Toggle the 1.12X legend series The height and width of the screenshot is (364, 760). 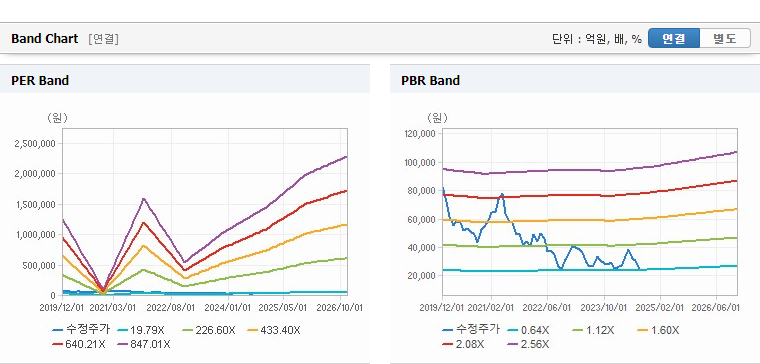pyautogui.click(x=593, y=330)
